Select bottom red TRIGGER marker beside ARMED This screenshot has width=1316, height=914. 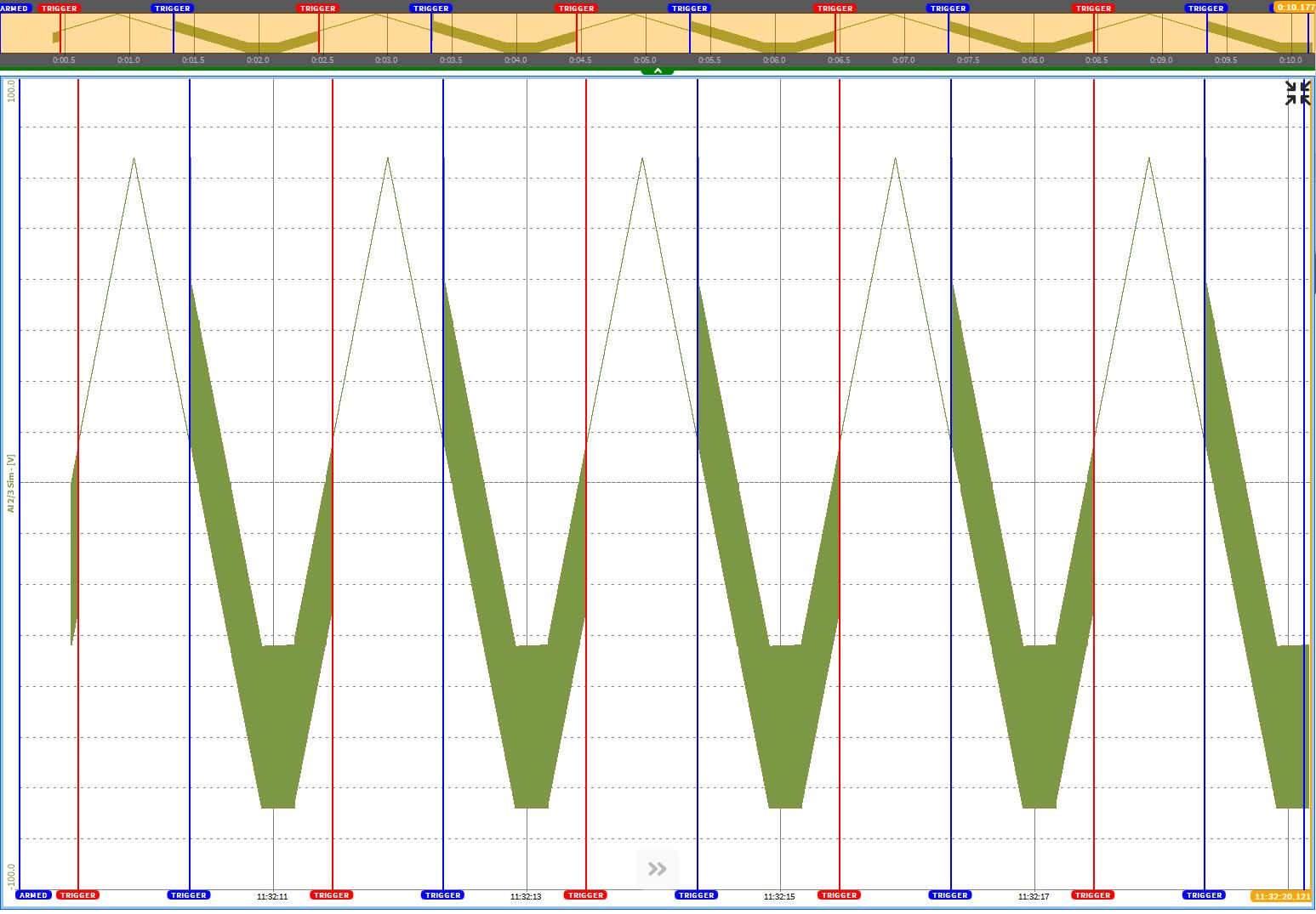tap(77, 895)
